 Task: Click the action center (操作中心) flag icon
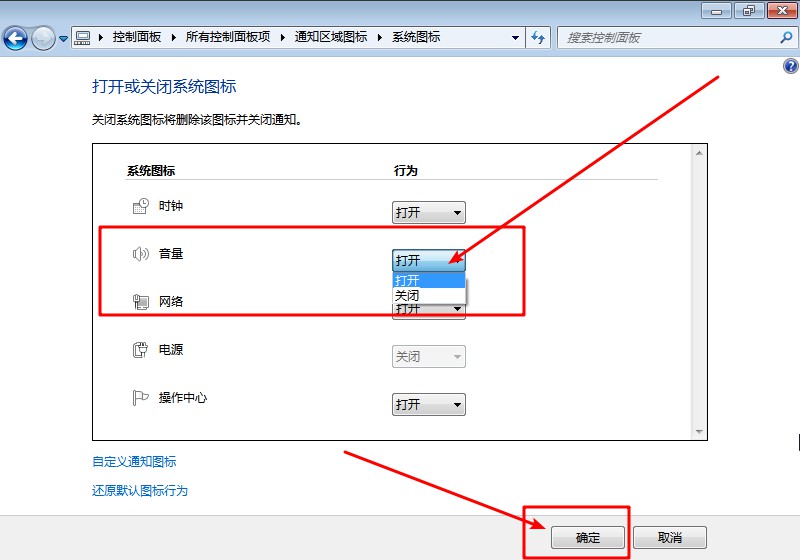click(141, 398)
